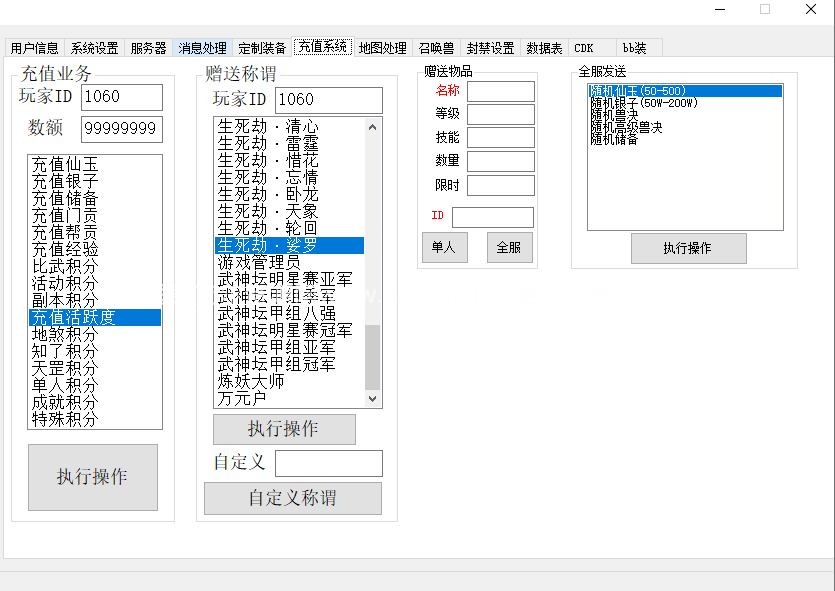This screenshot has width=835, height=591.
Task: Switch to the CDK tab
Action: tap(584, 48)
